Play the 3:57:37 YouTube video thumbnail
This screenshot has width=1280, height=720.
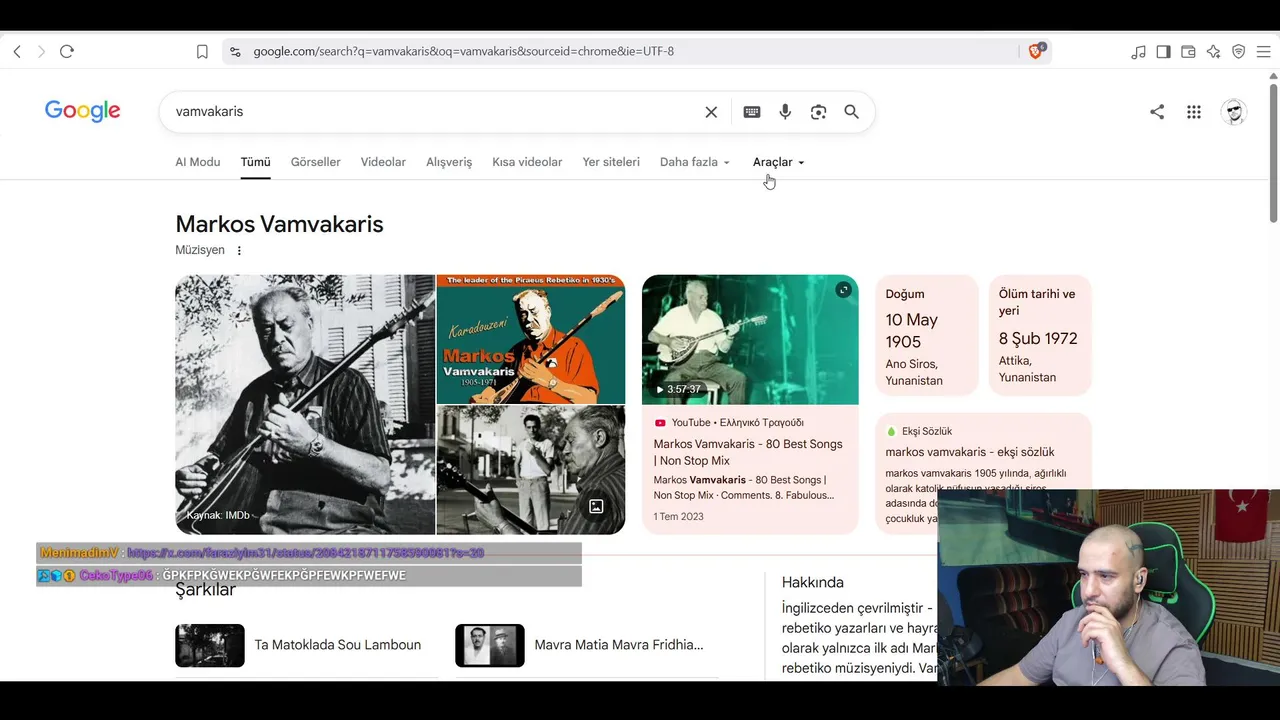[x=750, y=339]
